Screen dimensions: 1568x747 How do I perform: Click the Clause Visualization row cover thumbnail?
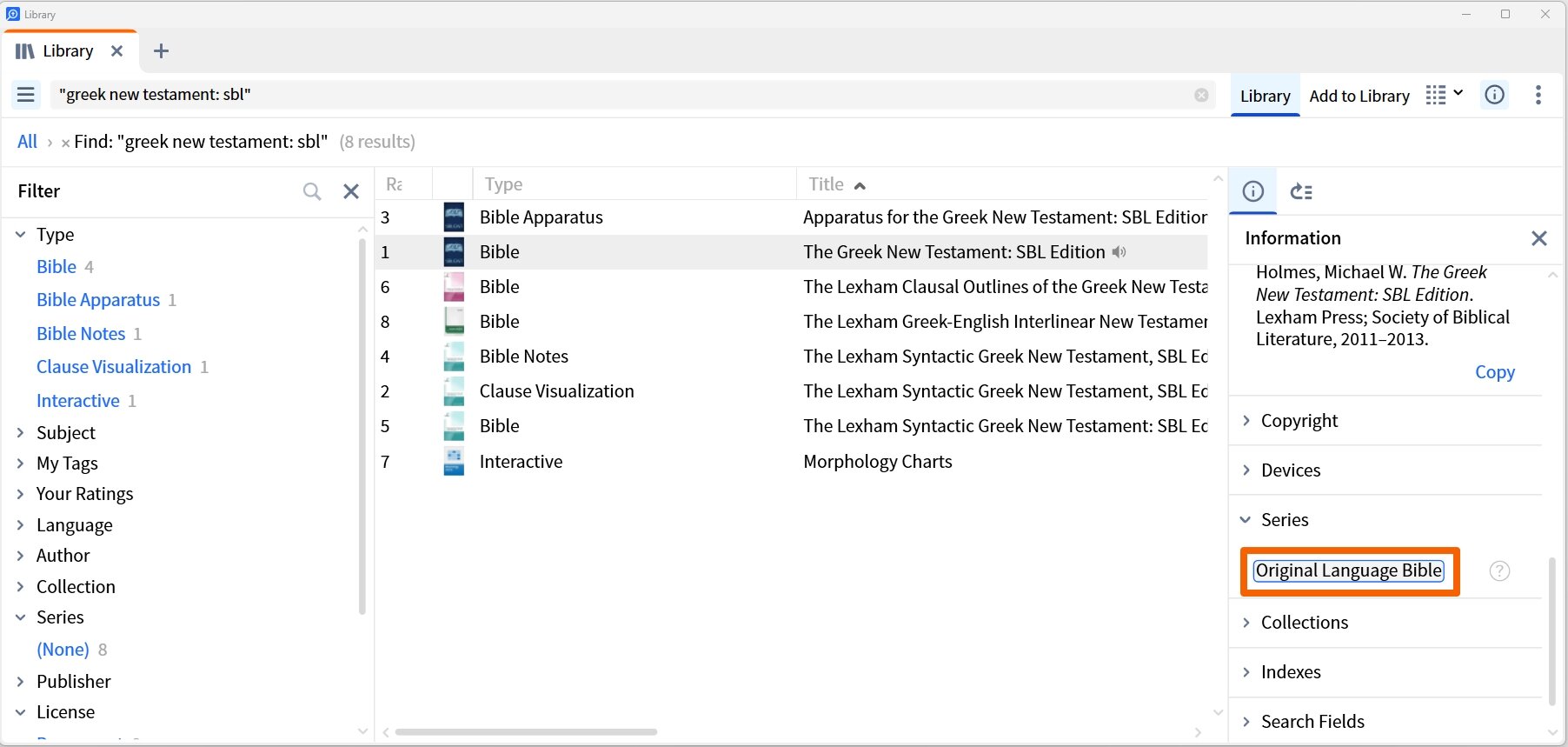454,391
